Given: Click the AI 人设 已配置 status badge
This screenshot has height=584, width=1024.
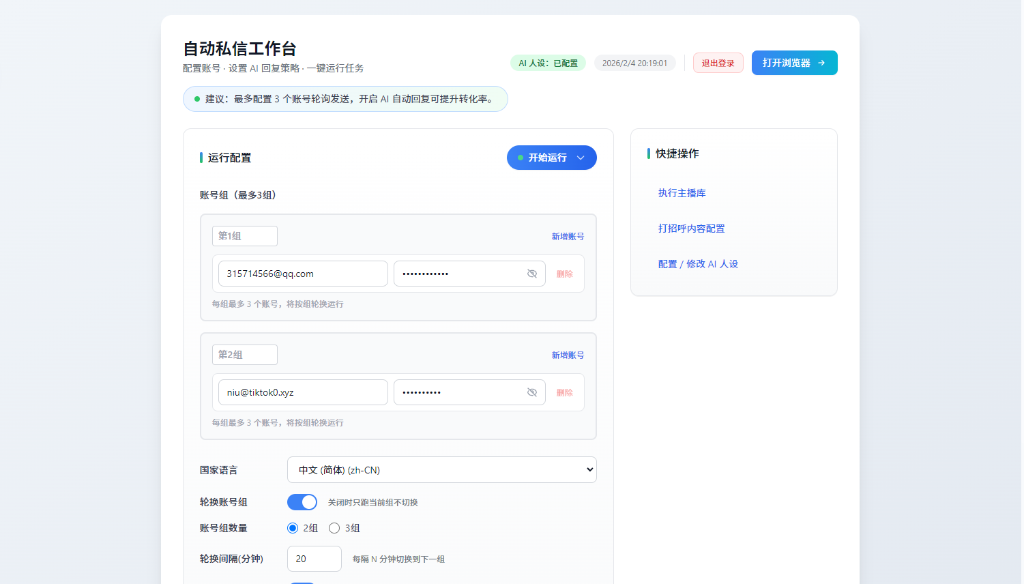Looking at the screenshot, I should point(548,63).
